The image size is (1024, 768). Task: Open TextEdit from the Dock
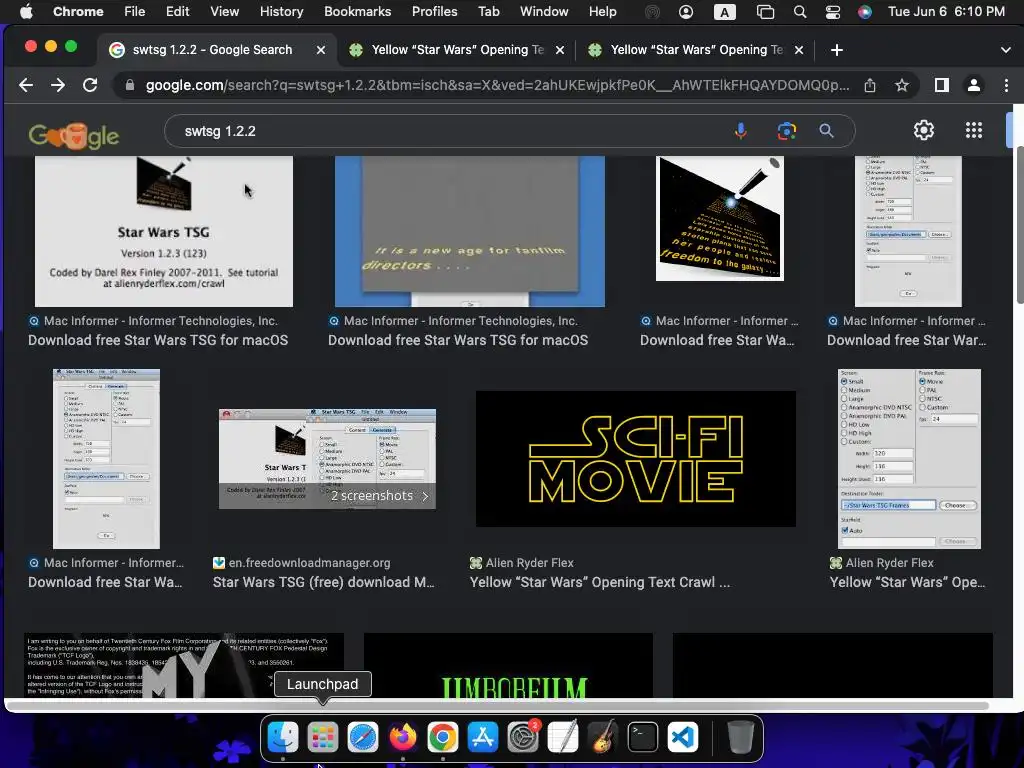click(563, 737)
